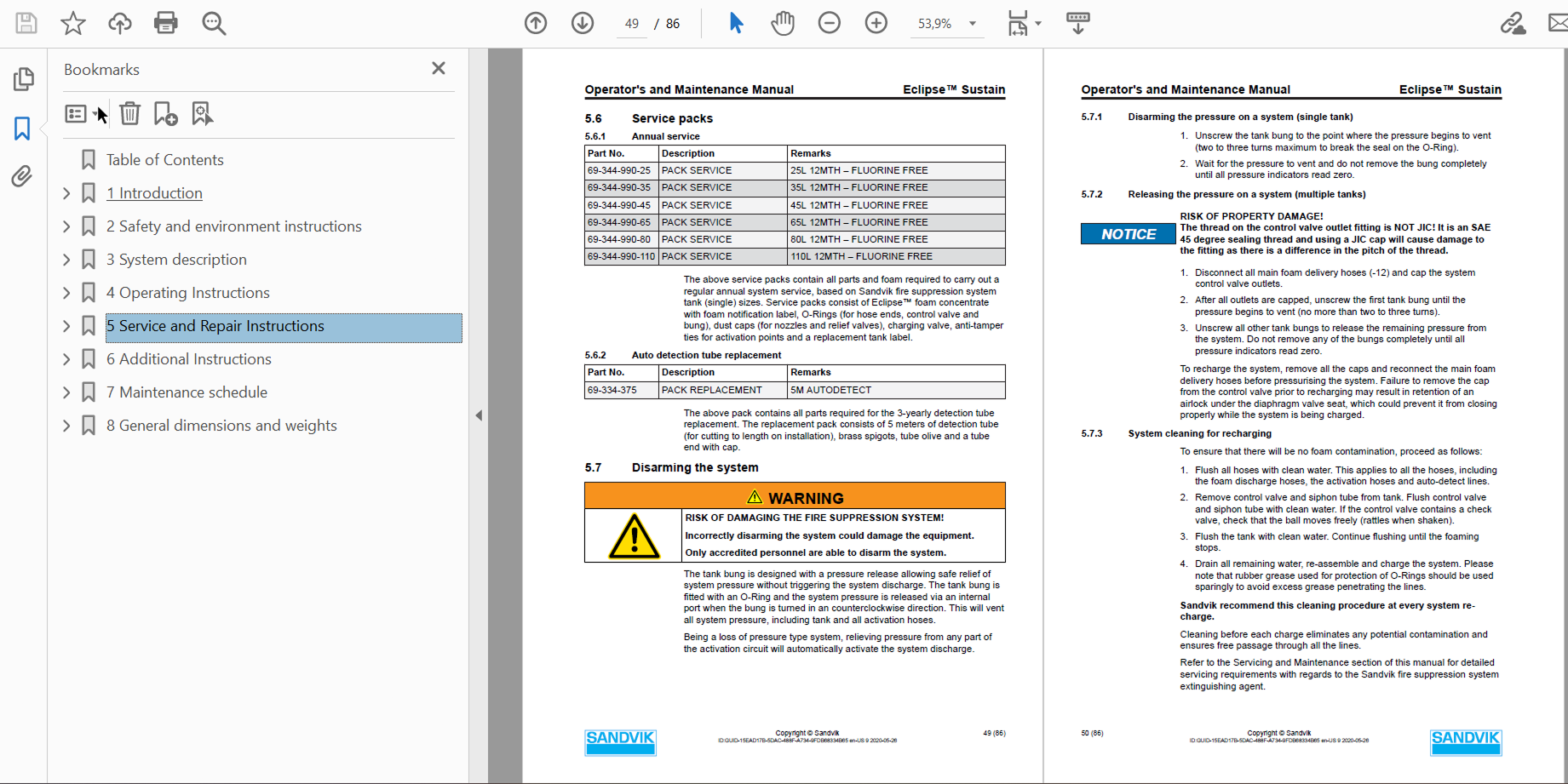Open the Table of Contents bookmark
This screenshot has height=784, width=1568.
pyautogui.click(x=164, y=160)
